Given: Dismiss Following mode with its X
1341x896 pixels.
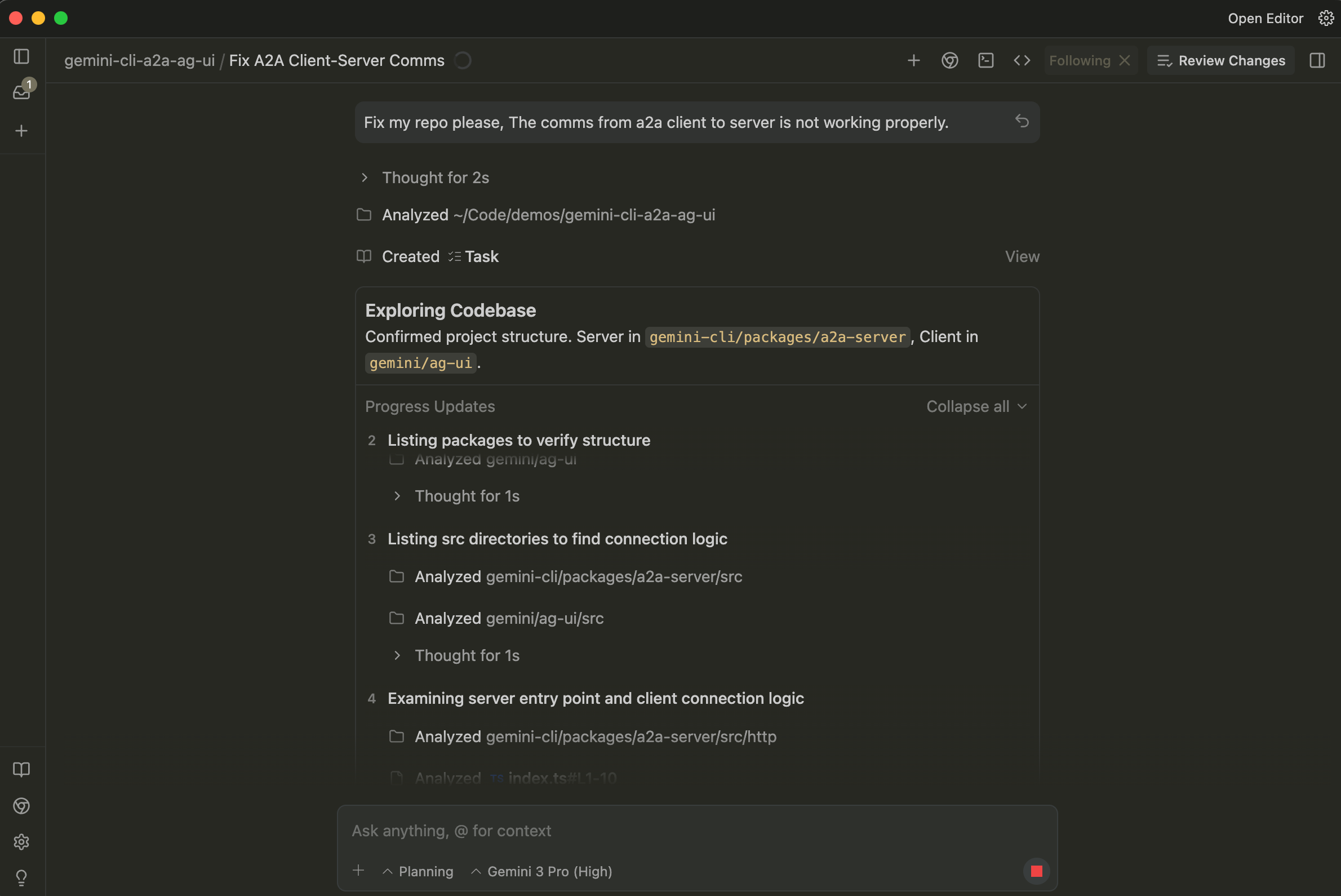Looking at the screenshot, I should coord(1125,60).
